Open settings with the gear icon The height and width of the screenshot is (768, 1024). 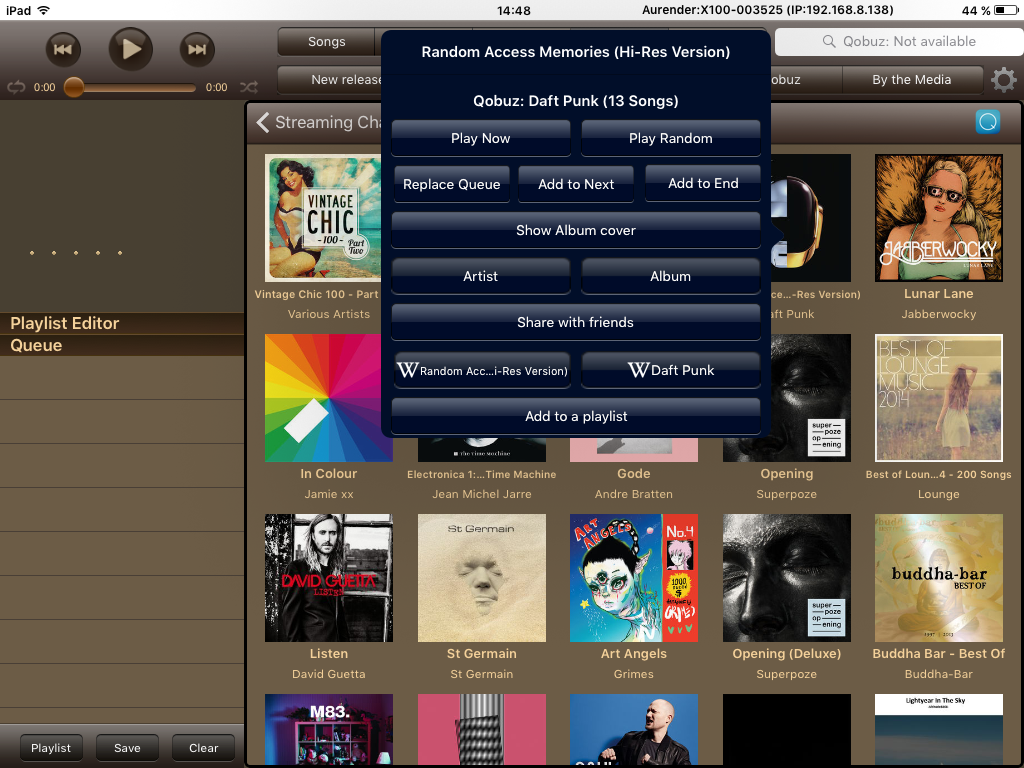(x=1004, y=80)
